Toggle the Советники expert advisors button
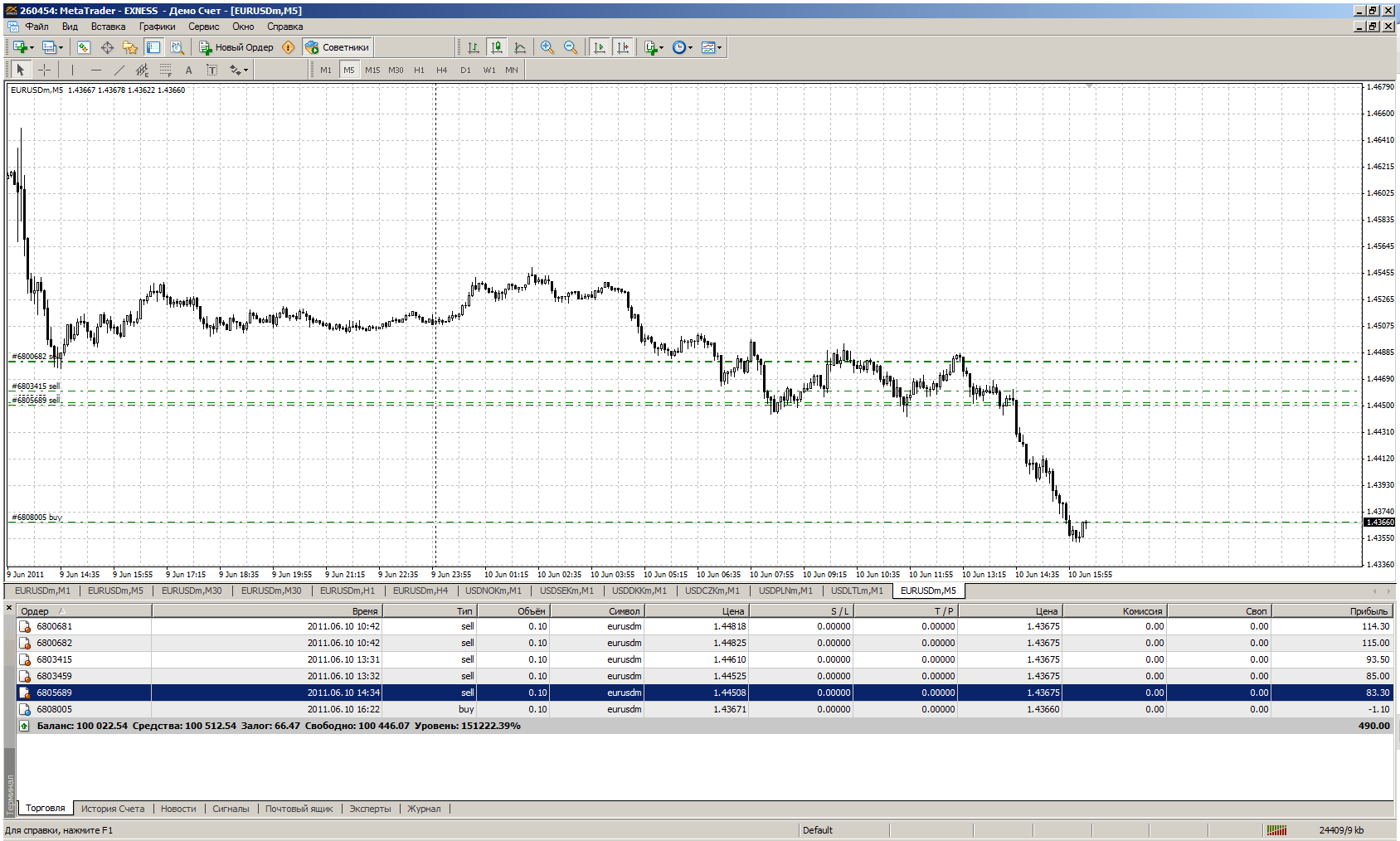 (337, 47)
